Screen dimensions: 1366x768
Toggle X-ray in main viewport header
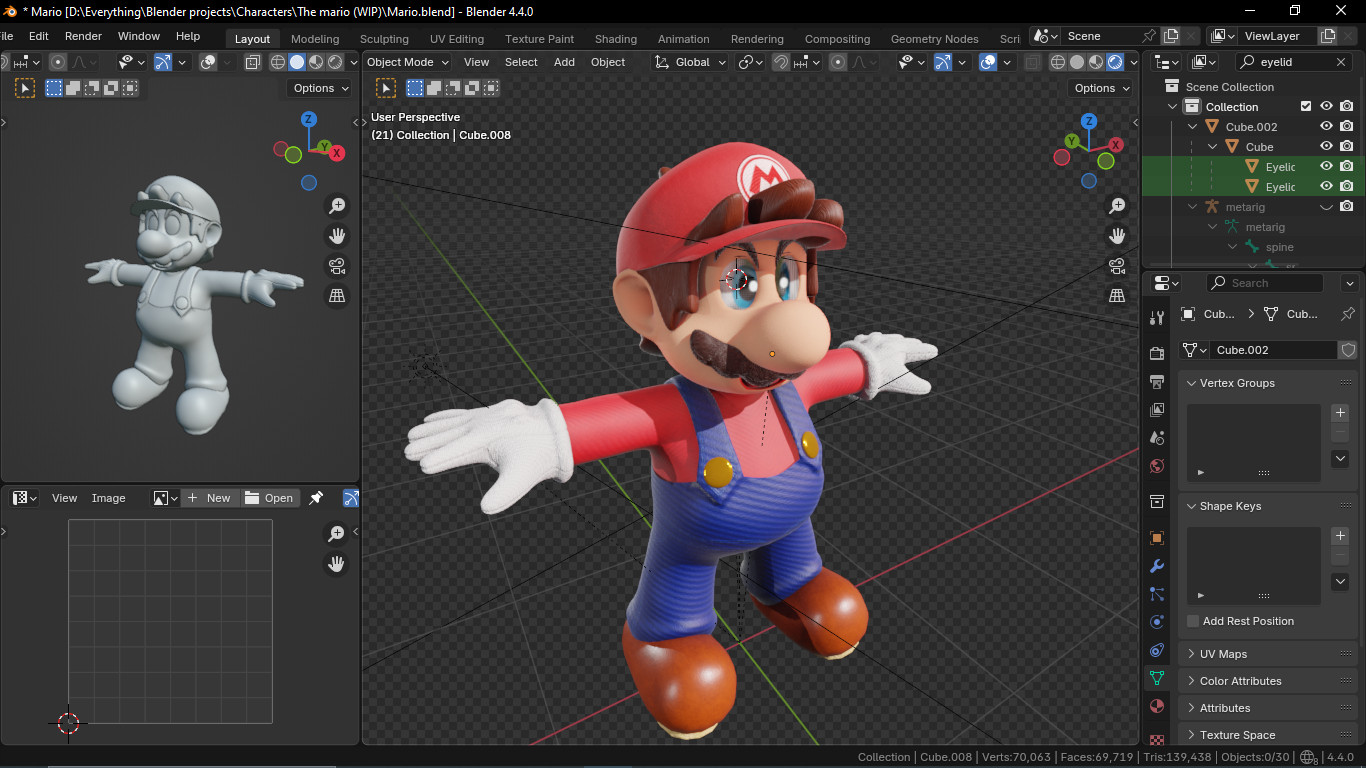point(1032,62)
